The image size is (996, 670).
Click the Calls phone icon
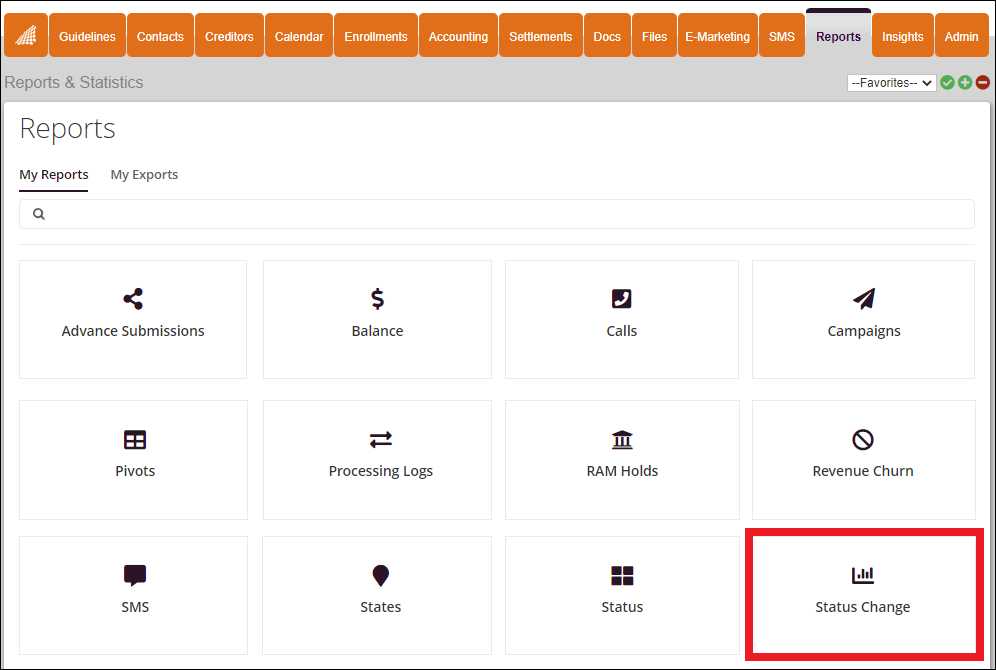coord(621,299)
